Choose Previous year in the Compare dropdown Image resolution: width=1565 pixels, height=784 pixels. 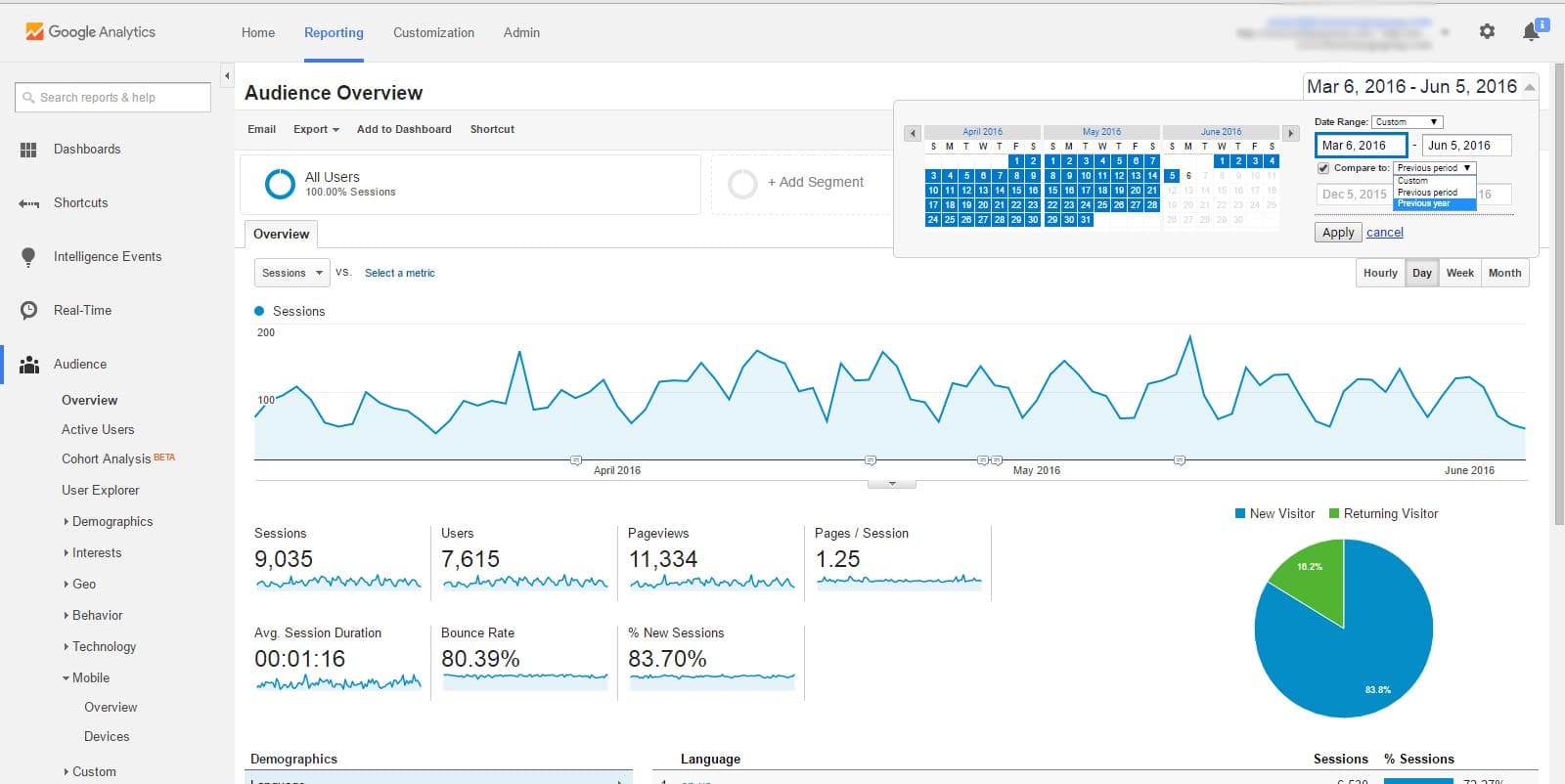(1424, 204)
